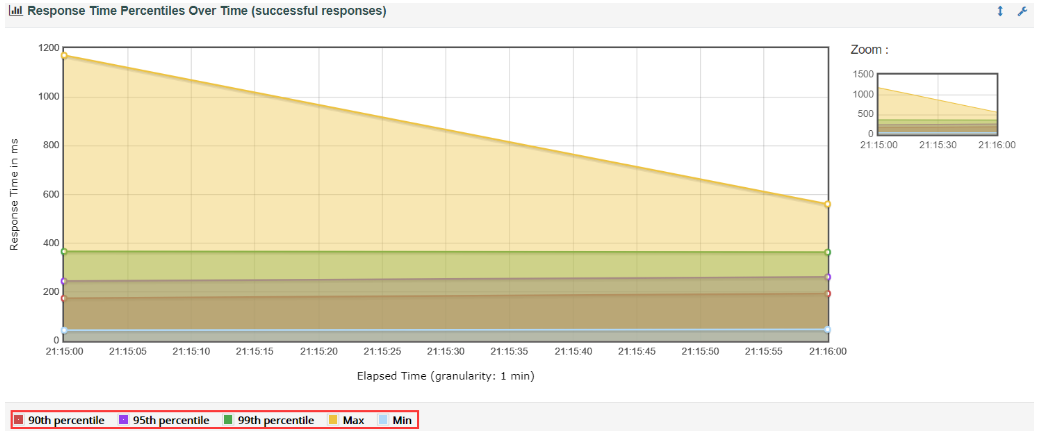
Task: Select the Max data point at 21:16:00
Action: (x=828, y=204)
